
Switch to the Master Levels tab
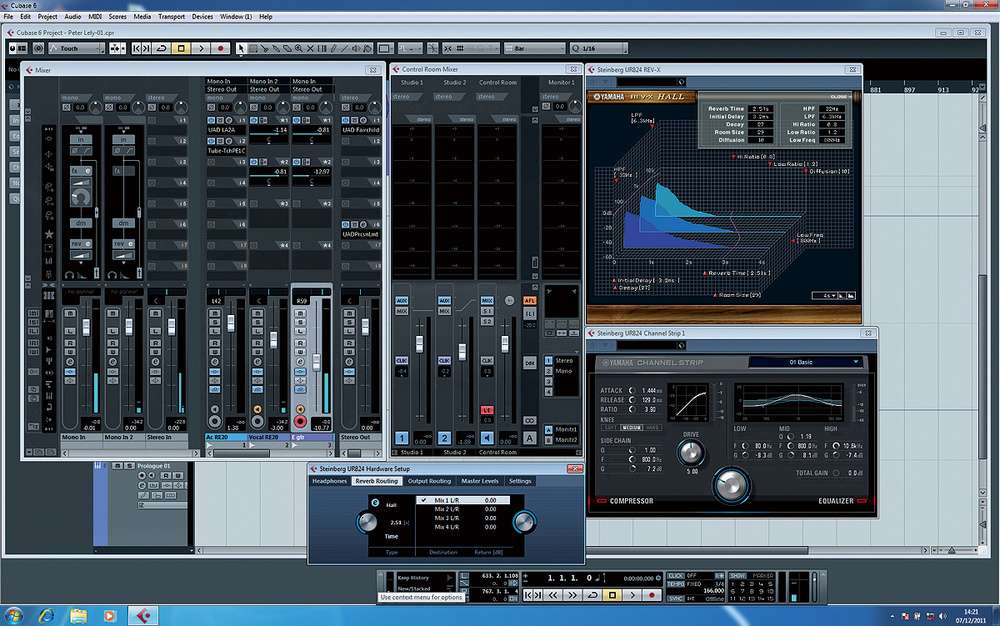coord(481,481)
